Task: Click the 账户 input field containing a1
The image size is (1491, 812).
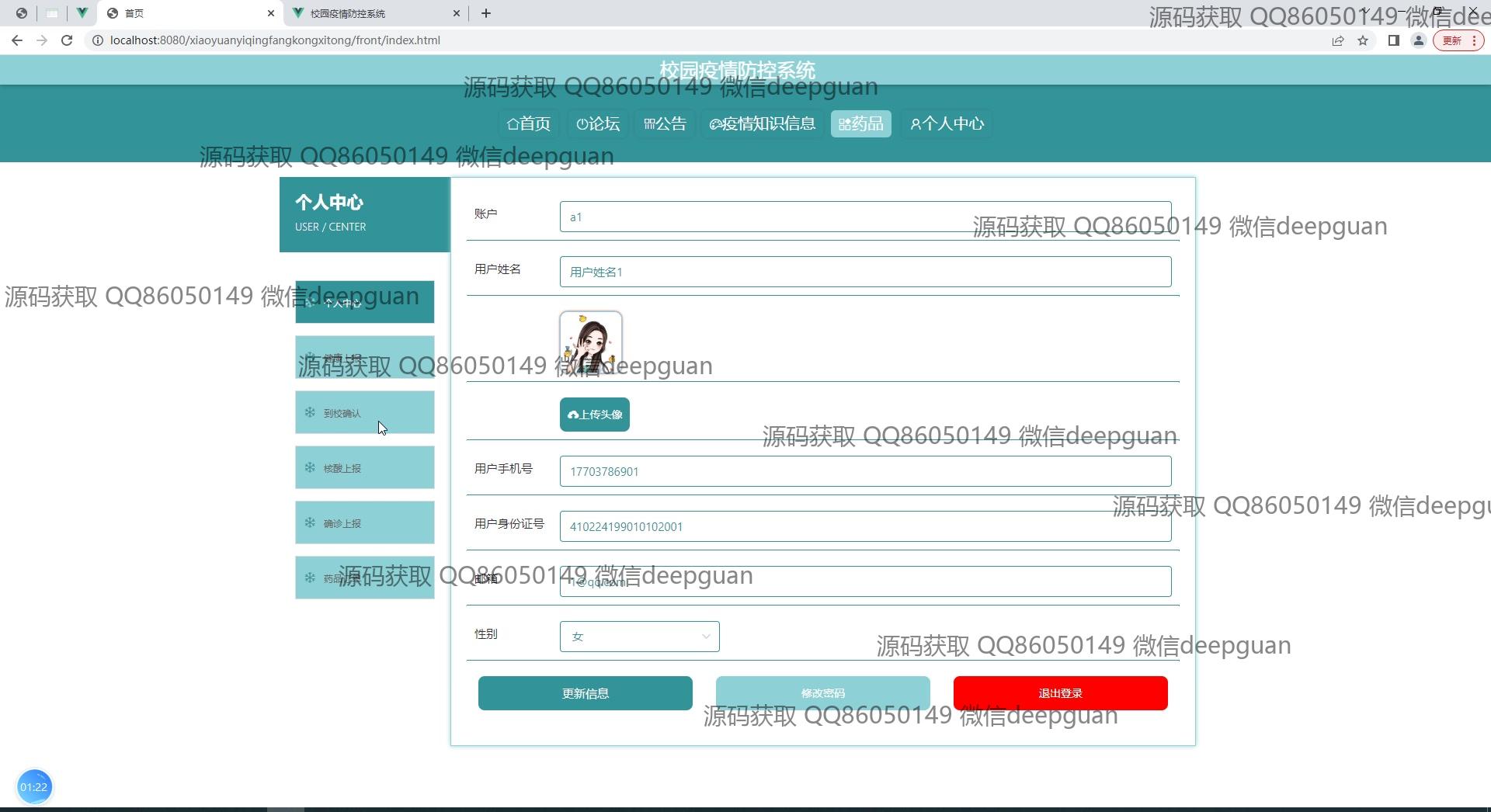Action: point(865,217)
